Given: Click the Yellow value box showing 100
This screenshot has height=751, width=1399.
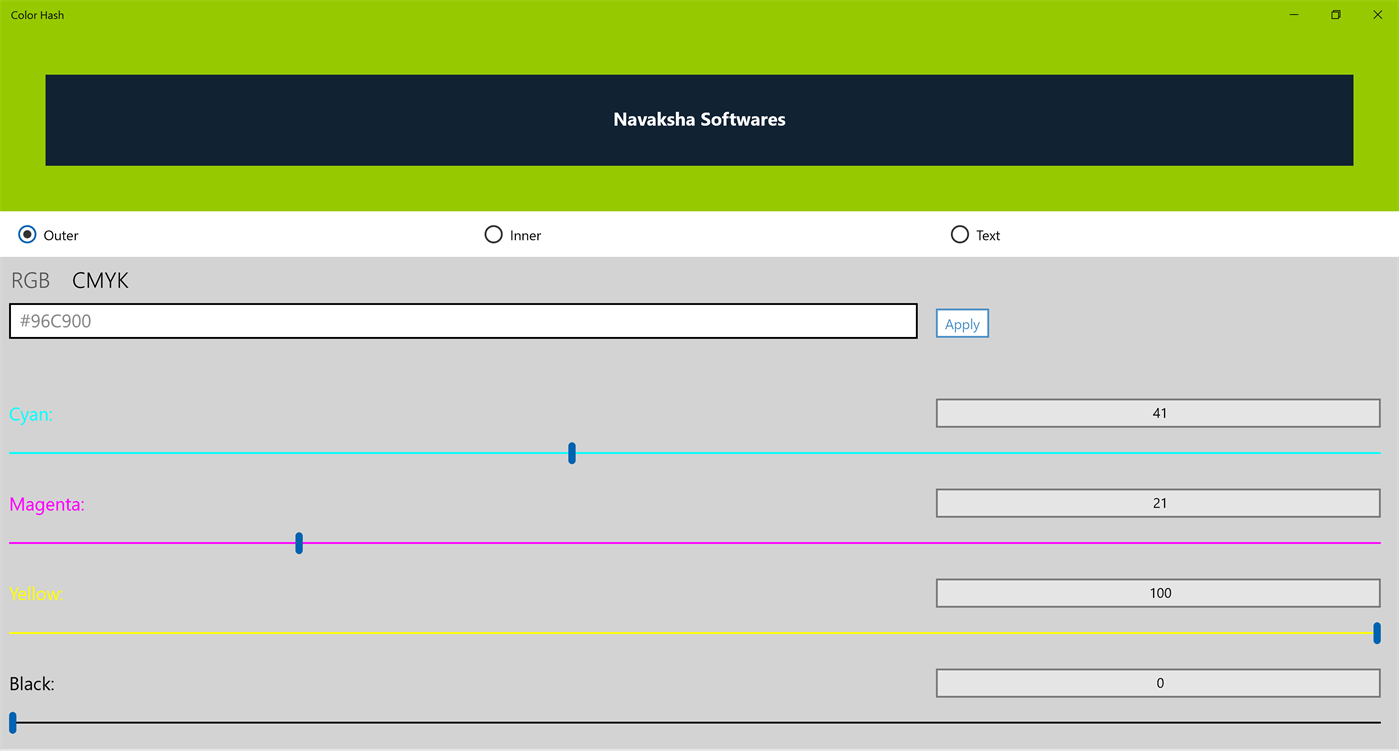Looking at the screenshot, I should click(1157, 592).
